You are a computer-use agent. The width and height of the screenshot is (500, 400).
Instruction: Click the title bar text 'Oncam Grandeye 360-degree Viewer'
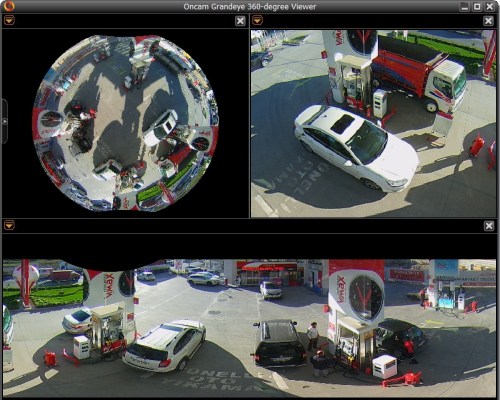point(250,7)
